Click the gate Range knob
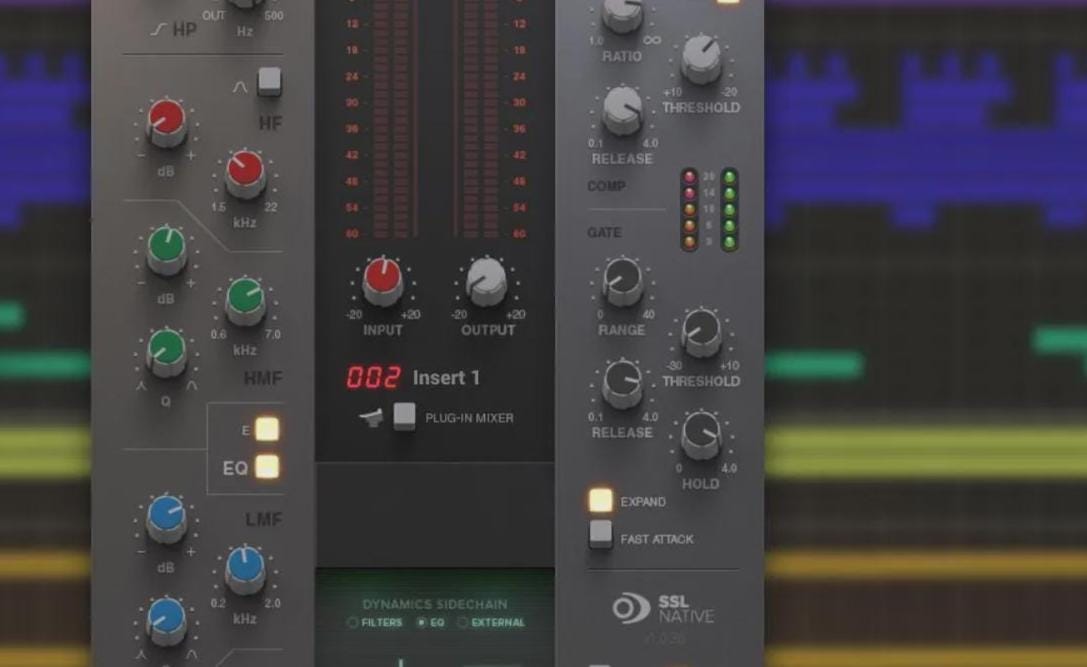The image size is (1087, 667). [x=622, y=281]
